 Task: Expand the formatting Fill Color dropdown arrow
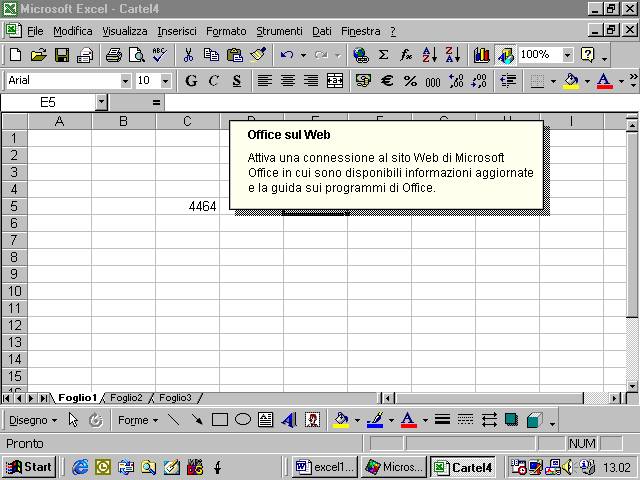click(x=587, y=81)
